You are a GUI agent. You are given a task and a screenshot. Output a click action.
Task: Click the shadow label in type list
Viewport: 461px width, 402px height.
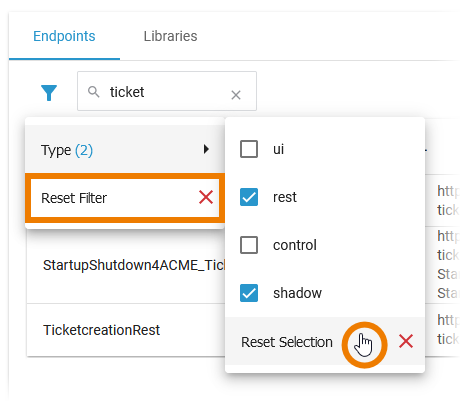[297, 293]
